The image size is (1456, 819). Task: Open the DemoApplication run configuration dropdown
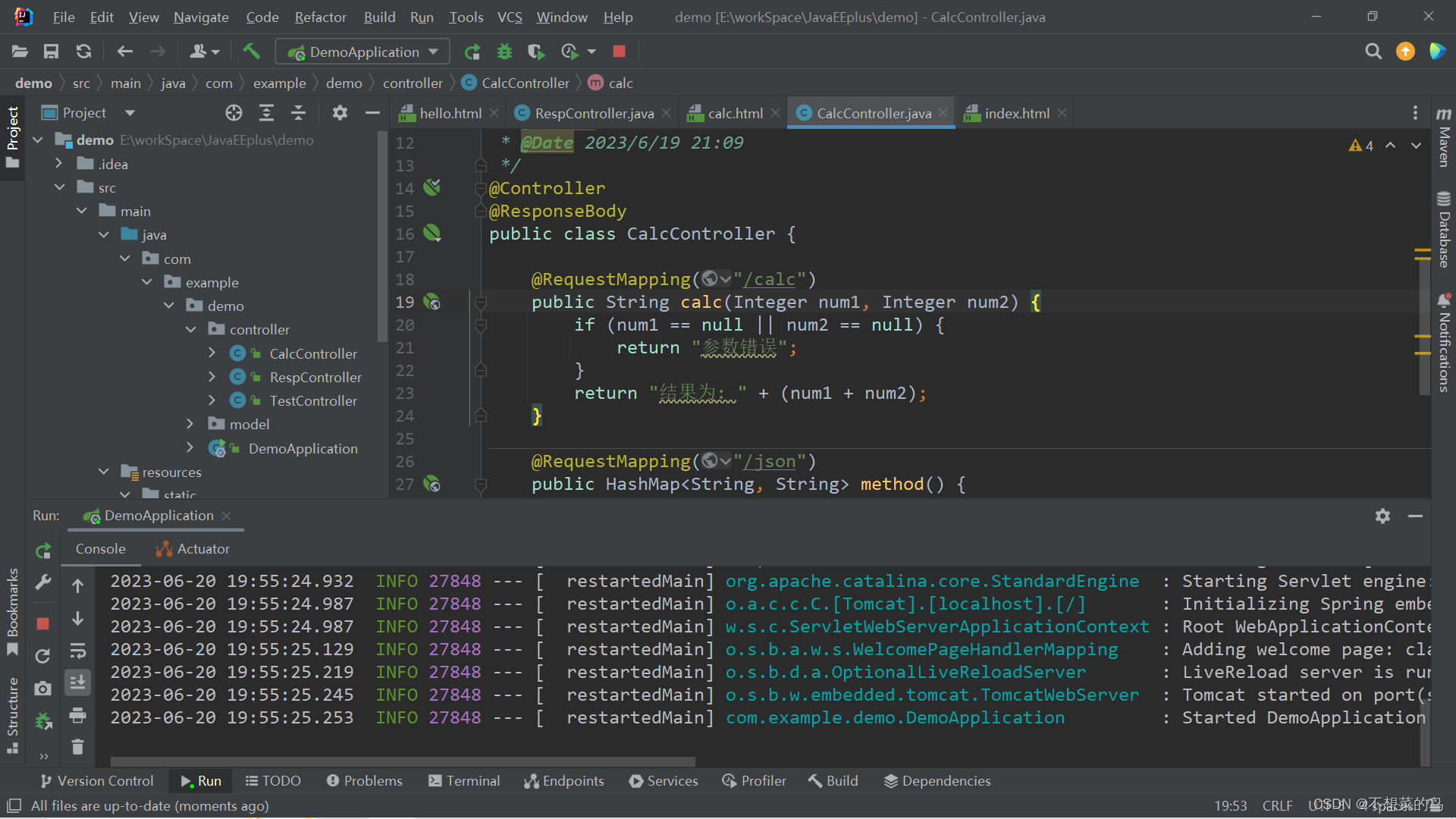[362, 52]
